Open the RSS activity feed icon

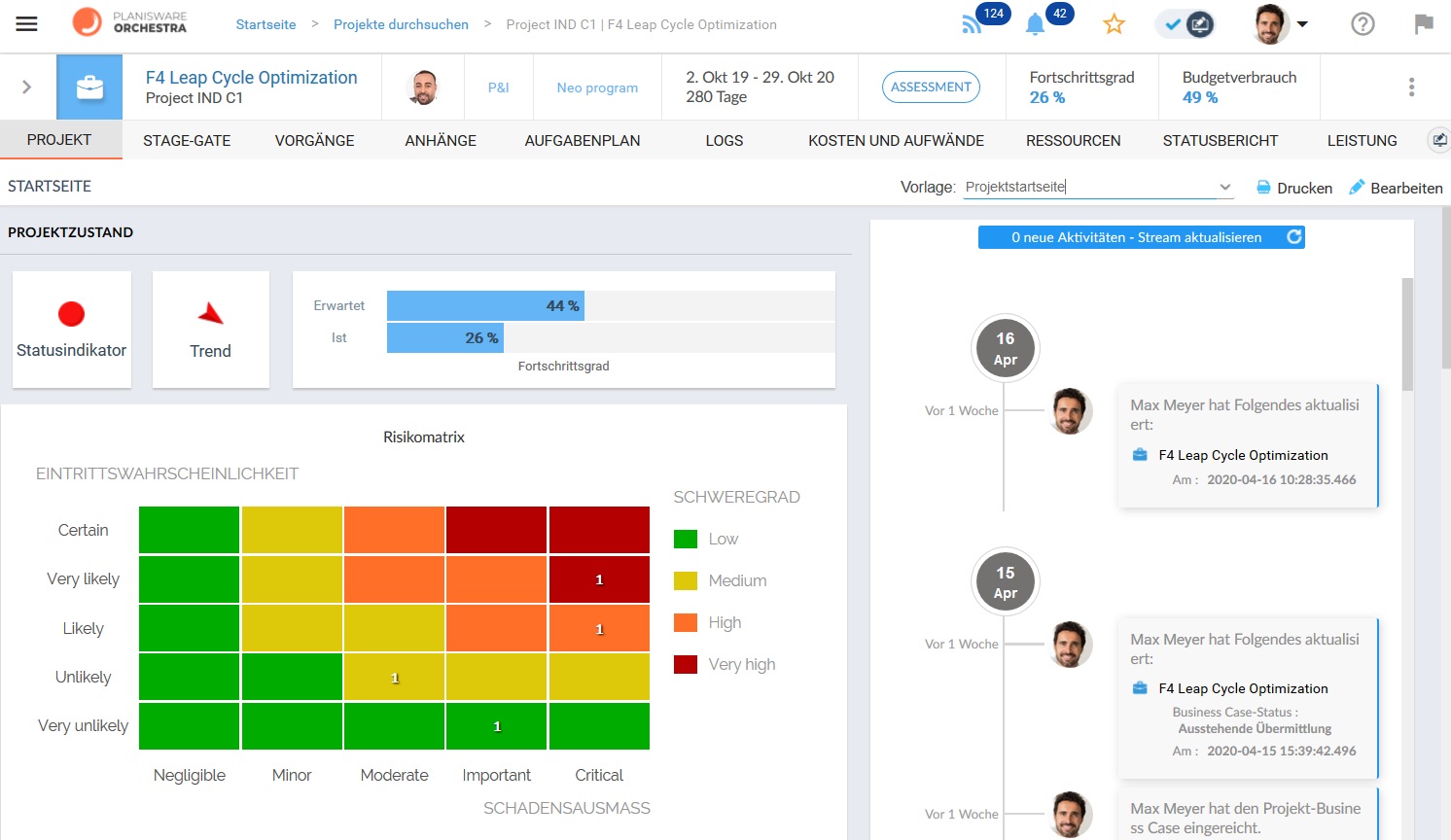(x=972, y=25)
